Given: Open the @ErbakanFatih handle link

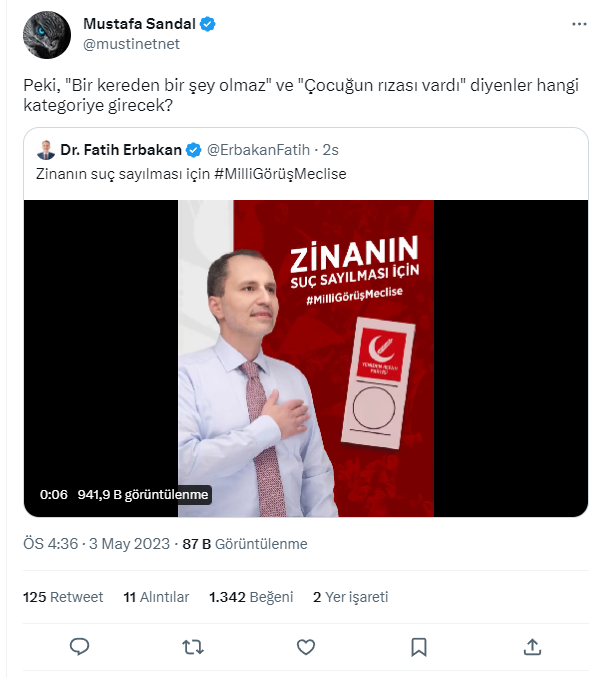Looking at the screenshot, I should click(259, 150).
